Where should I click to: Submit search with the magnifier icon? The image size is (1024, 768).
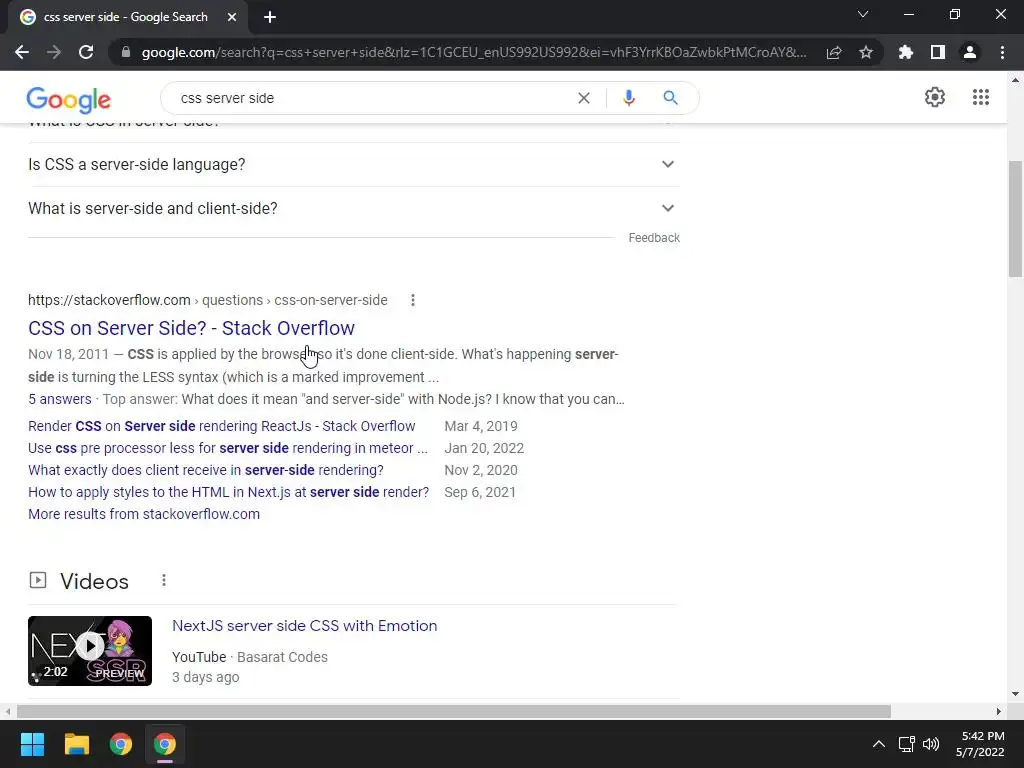670,98
